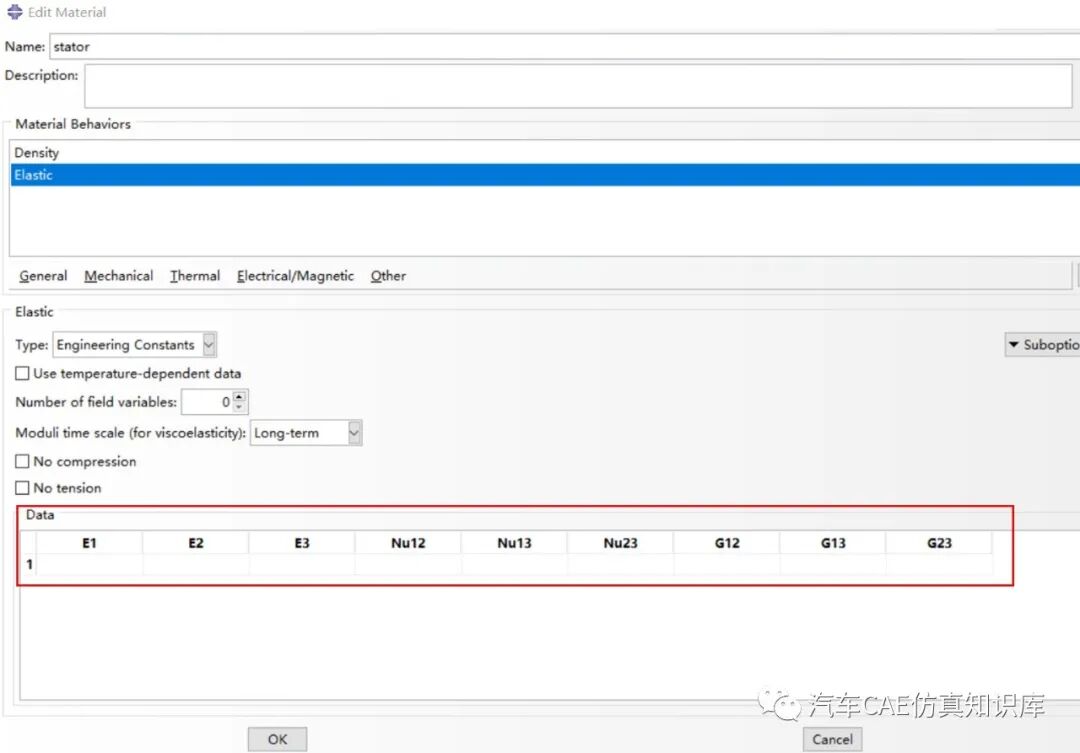Viewport: 1080px width, 753px height.
Task: Click the E2 column header
Action: 196,543
